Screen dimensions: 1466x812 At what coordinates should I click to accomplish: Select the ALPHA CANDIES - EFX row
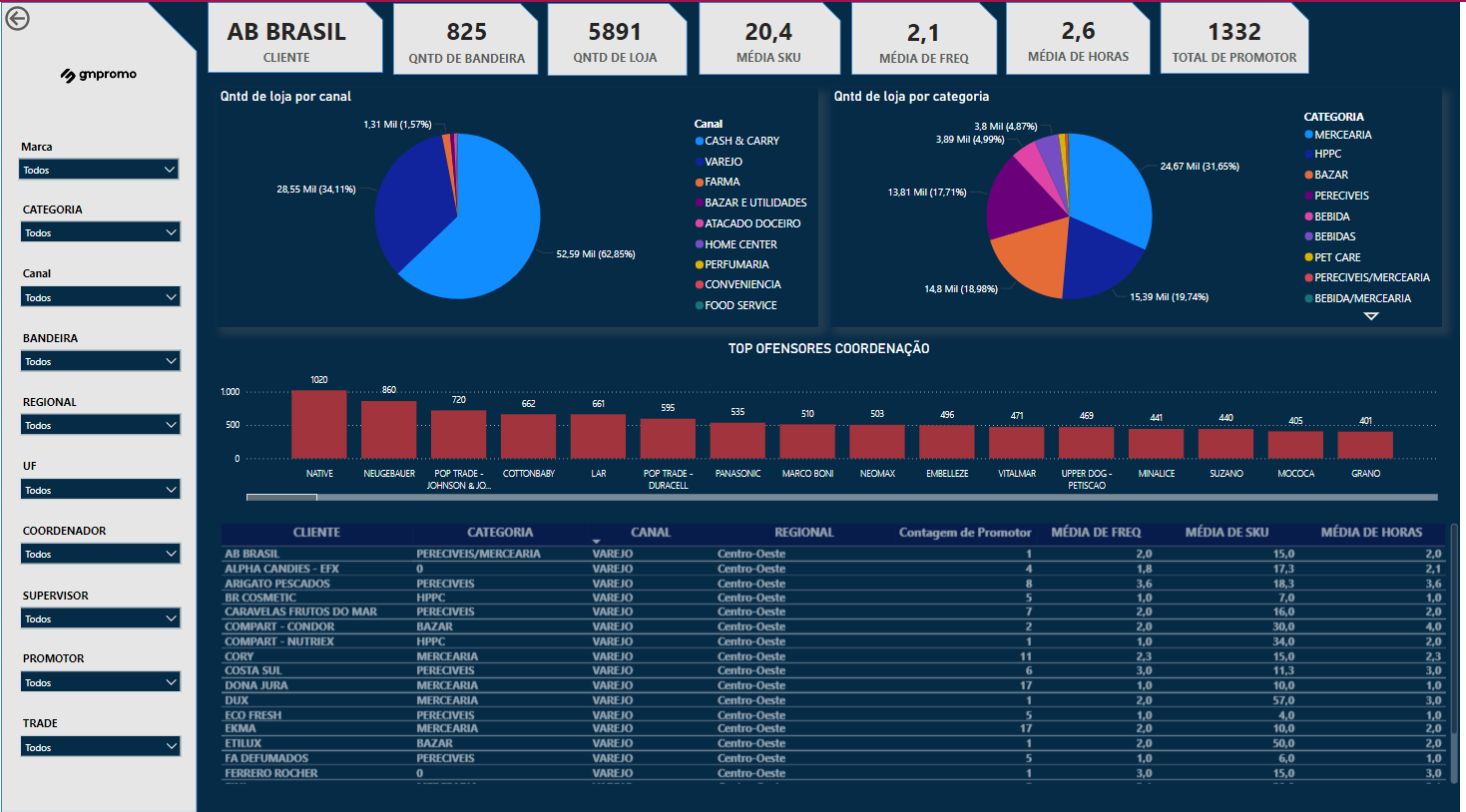click(833, 569)
